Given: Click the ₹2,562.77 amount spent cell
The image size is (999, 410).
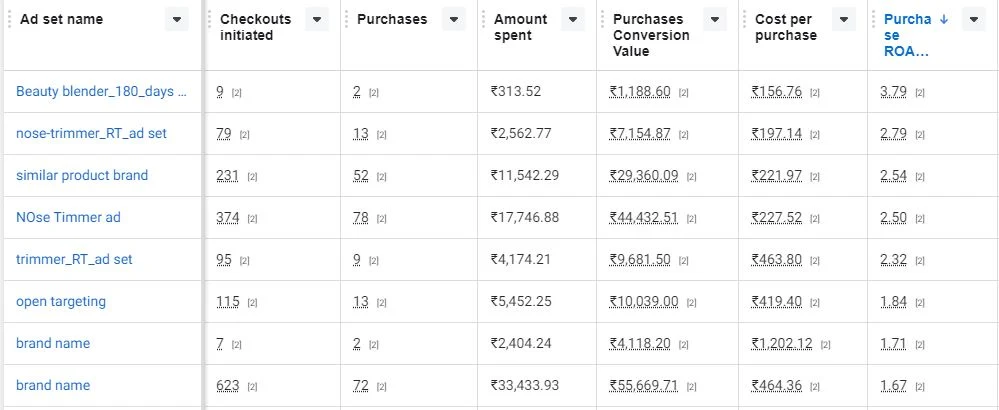Looking at the screenshot, I should 521,133.
